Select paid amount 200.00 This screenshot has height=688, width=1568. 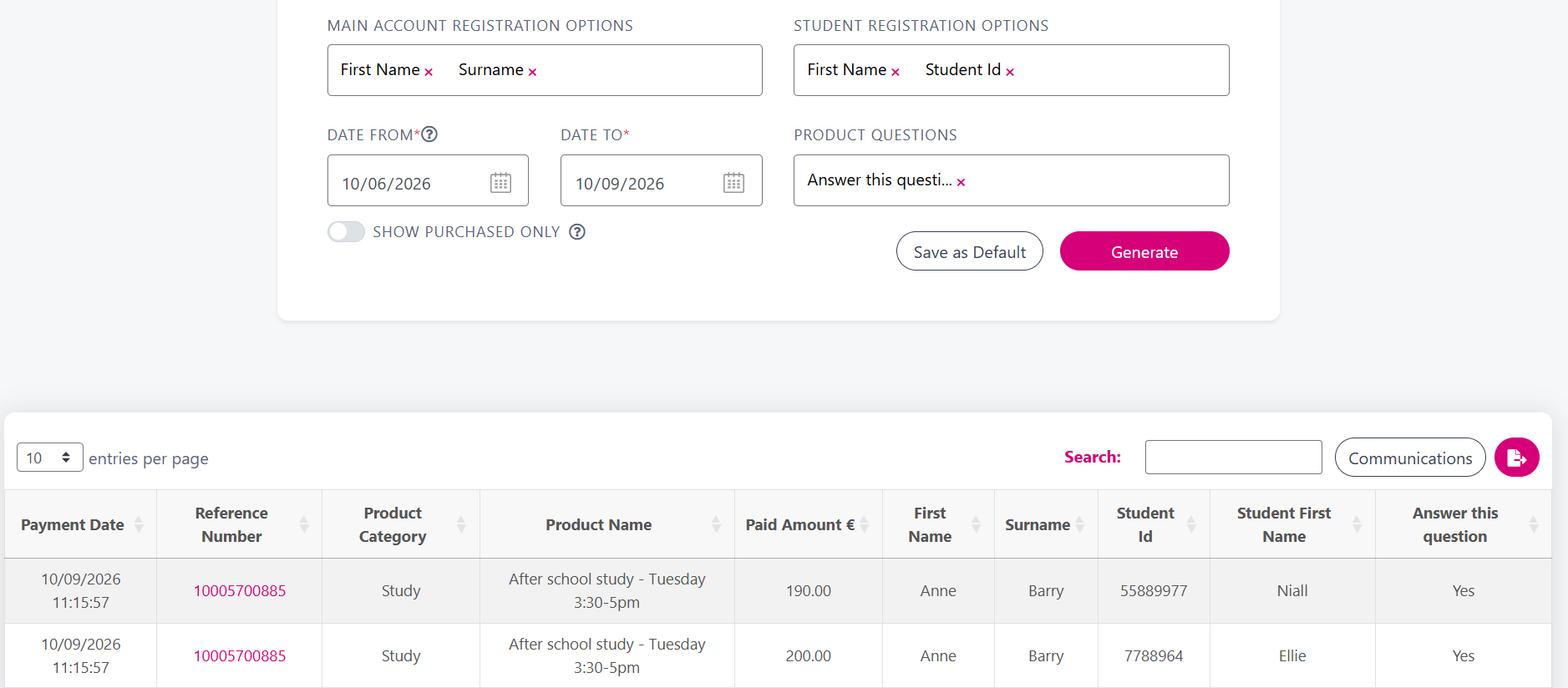(x=809, y=655)
